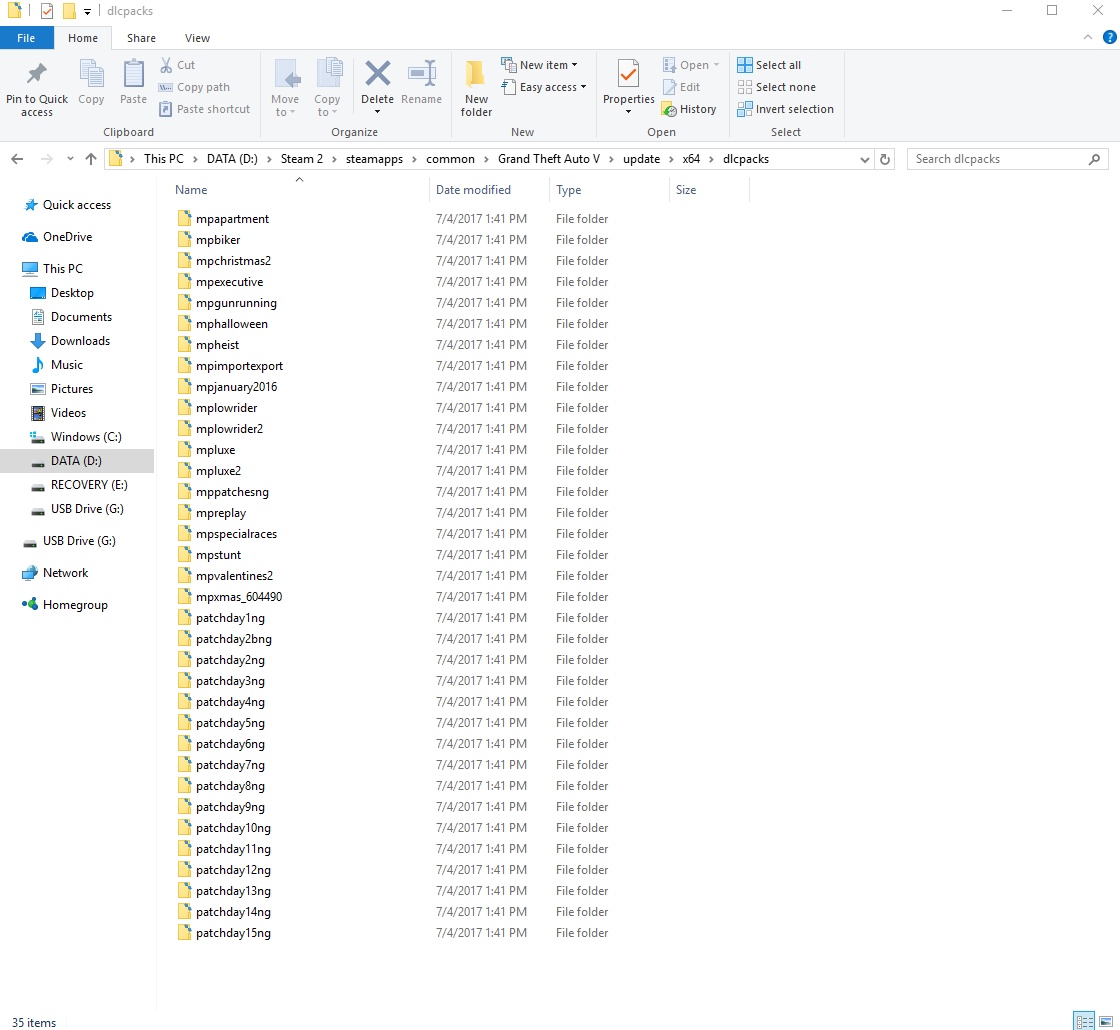Click the Back navigation arrow
The width and height of the screenshot is (1120, 1030).
17,159
